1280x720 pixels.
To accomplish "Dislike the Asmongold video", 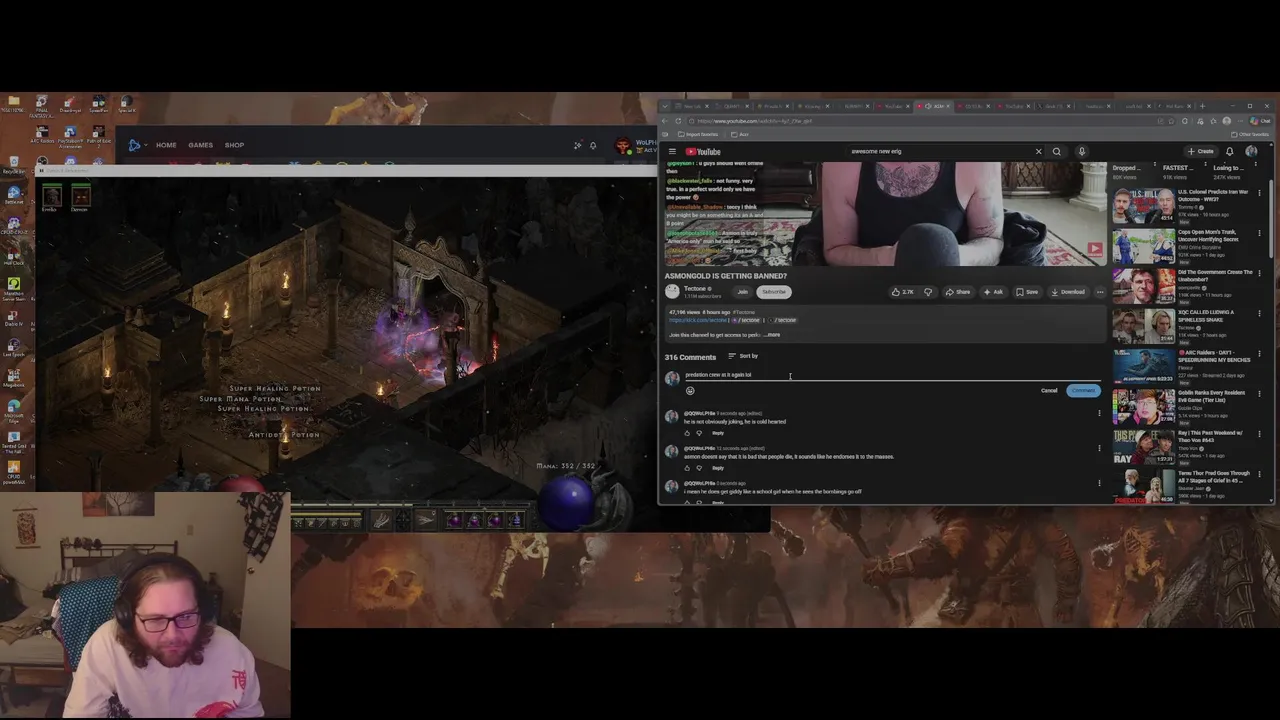I will pyautogui.click(x=928, y=292).
